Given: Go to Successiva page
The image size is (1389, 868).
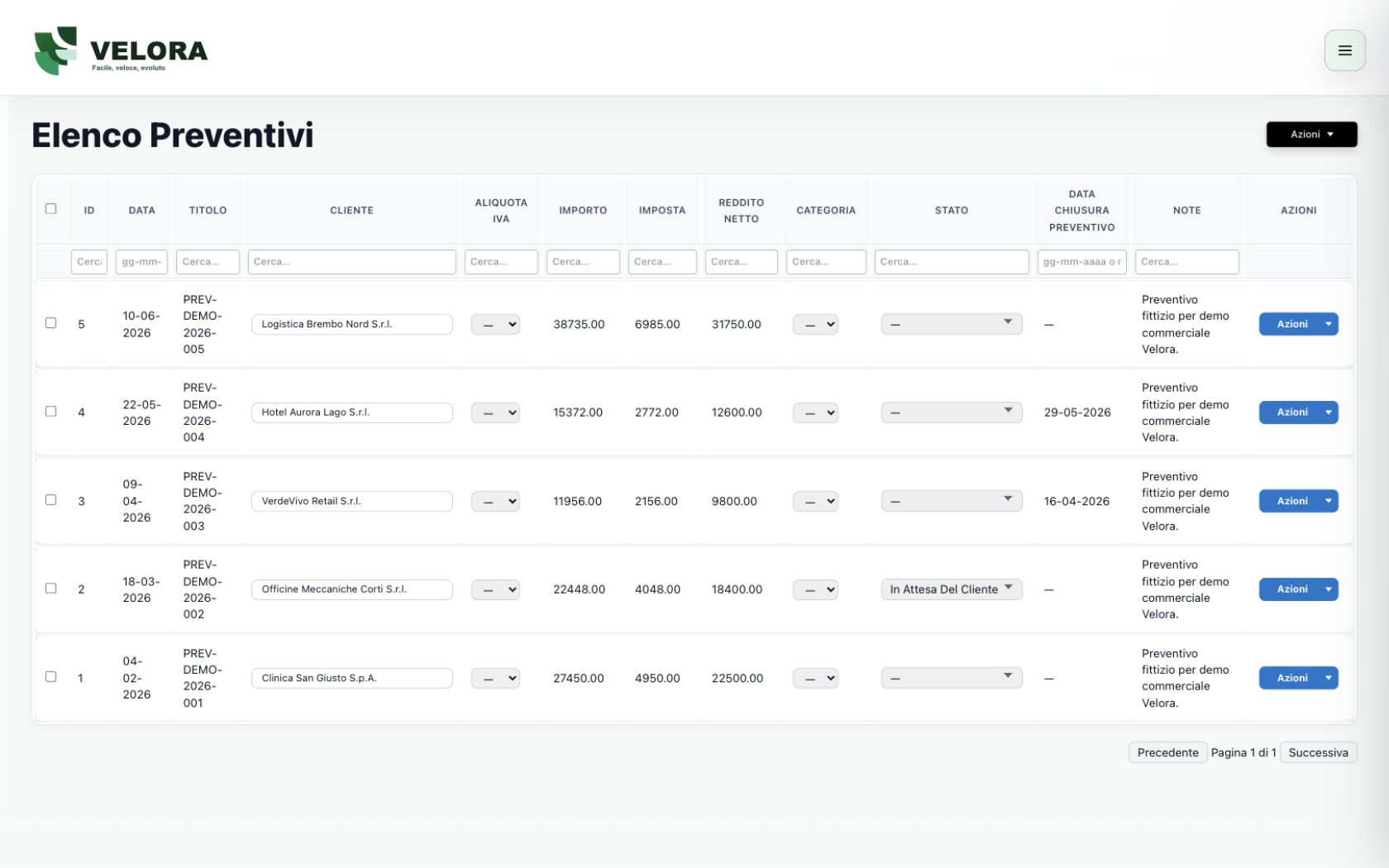Looking at the screenshot, I should pyautogui.click(x=1318, y=752).
